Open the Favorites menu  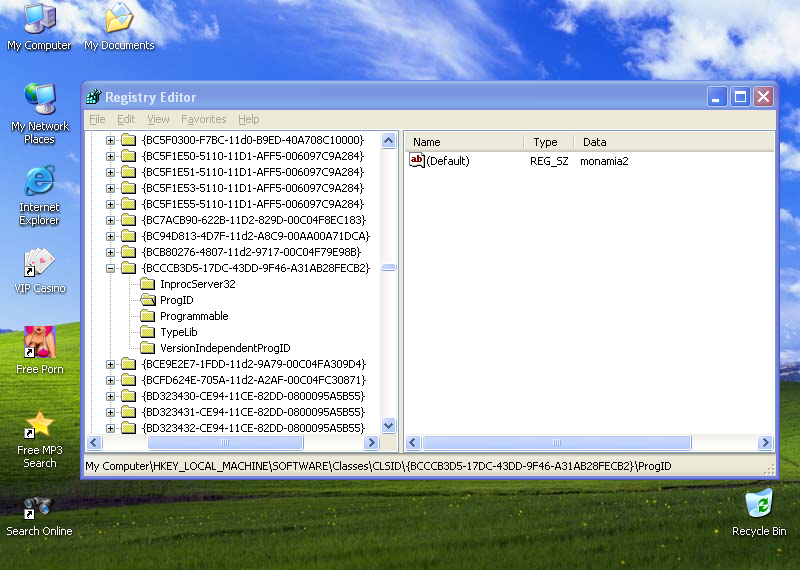[x=204, y=119]
